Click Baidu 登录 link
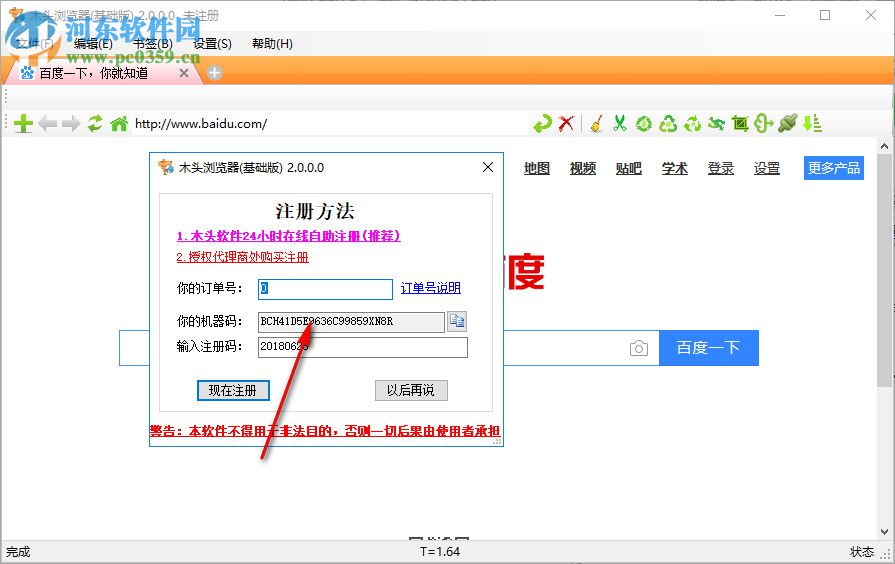The width and height of the screenshot is (895, 564). (720, 168)
